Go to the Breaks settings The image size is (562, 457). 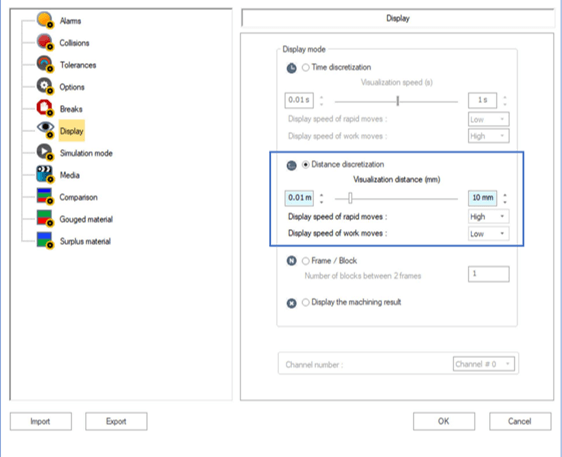pyautogui.click(x=71, y=109)
